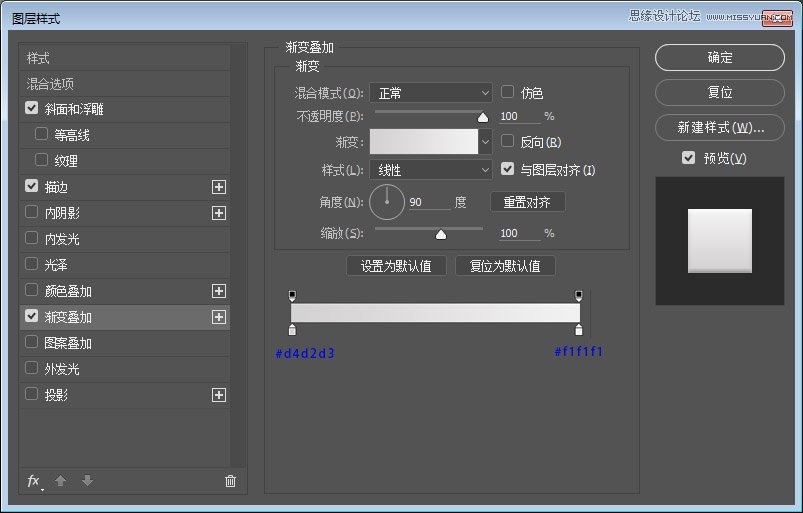Click the plus icon next to 颜色叠加
This screenshot has width=803, height=513.
pos(219,291)
